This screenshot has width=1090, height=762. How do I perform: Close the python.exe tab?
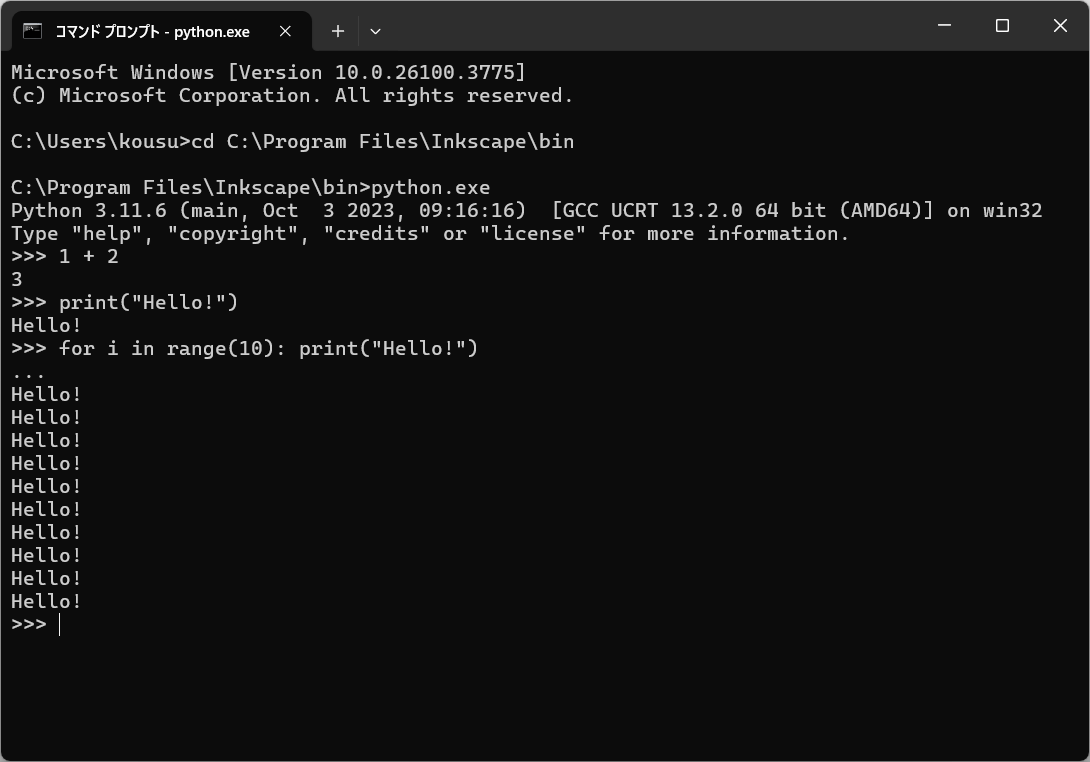click(x=285, y=31)
